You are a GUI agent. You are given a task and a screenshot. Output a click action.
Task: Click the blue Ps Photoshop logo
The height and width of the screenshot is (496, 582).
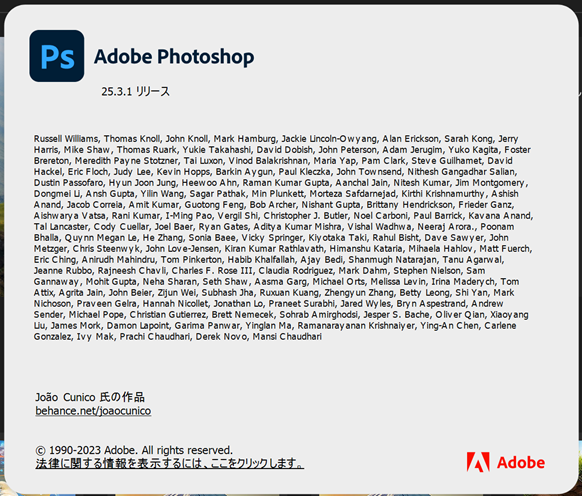point(57,56)
